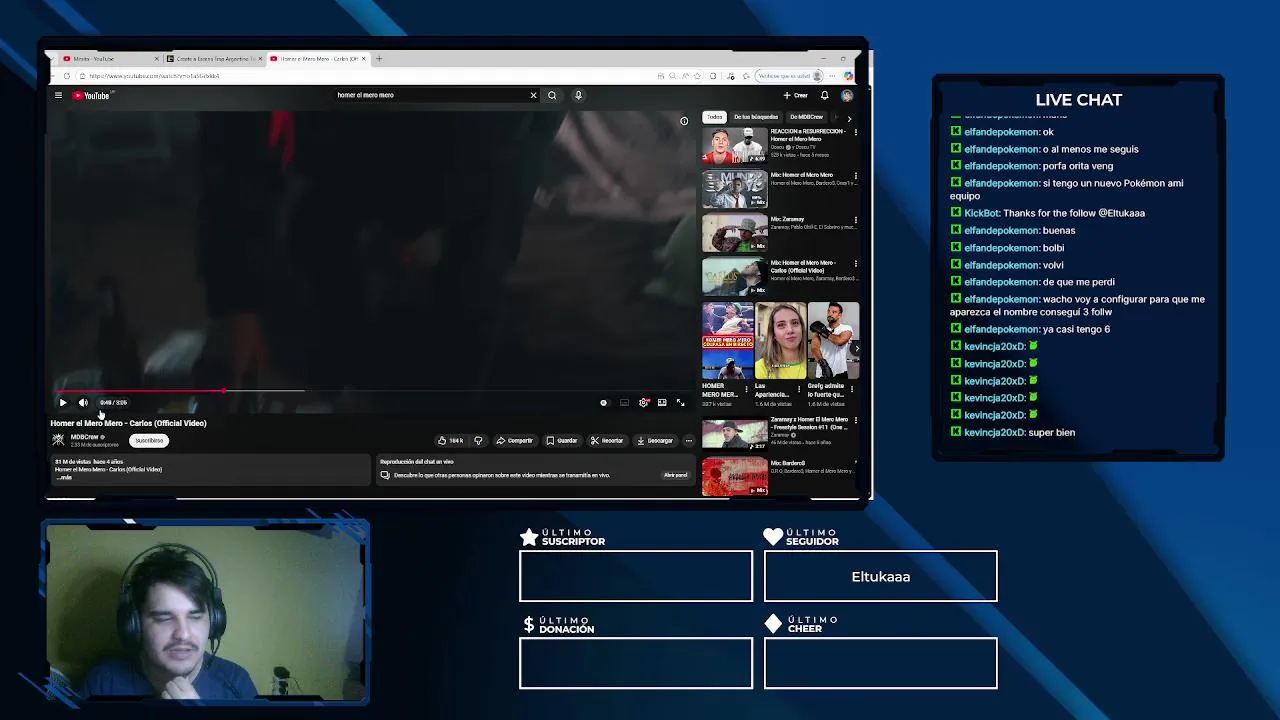This screenshot has width=1280, height=720.
Task: Click the Recortar clip button
Action: click(x=607, y=440)
